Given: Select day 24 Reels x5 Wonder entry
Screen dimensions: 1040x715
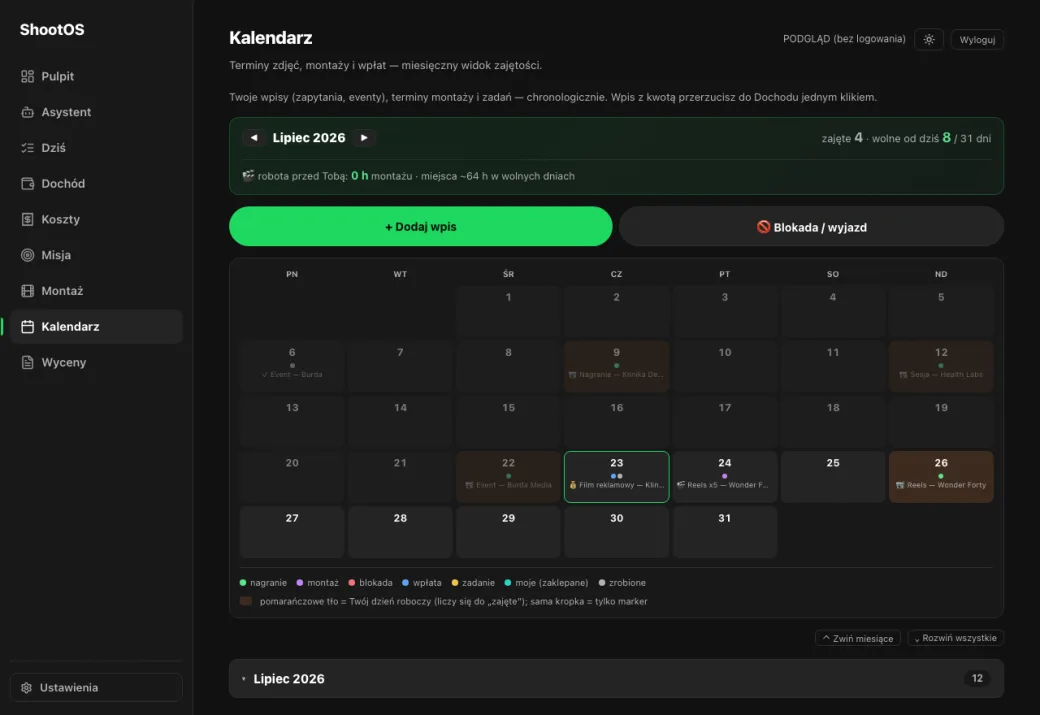Looking at the screenshot, I should coord(724,477).
